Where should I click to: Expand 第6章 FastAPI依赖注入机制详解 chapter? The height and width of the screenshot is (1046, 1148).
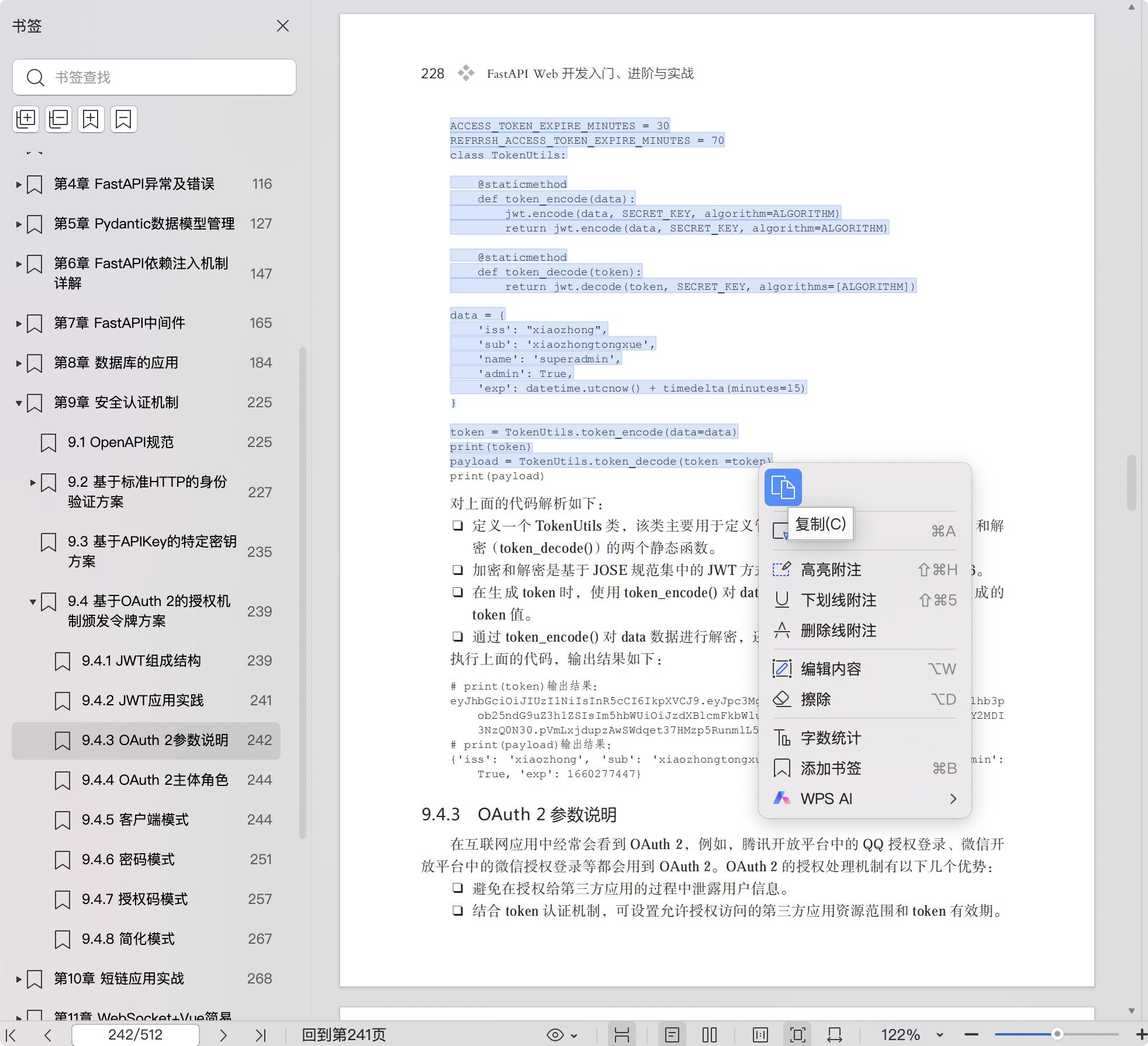pyautogui.click(x=19, y=264)
